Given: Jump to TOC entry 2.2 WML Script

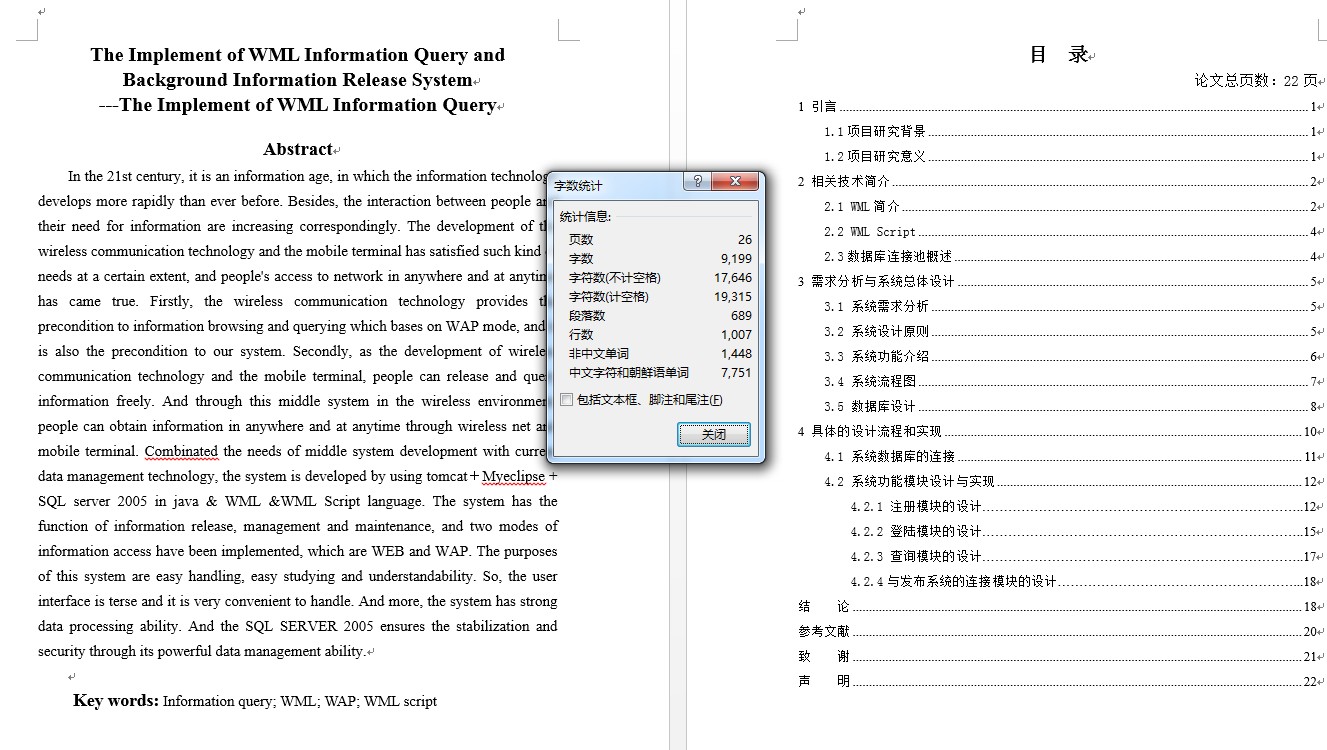Looking at the screenshot, I should coord(1071,231).
